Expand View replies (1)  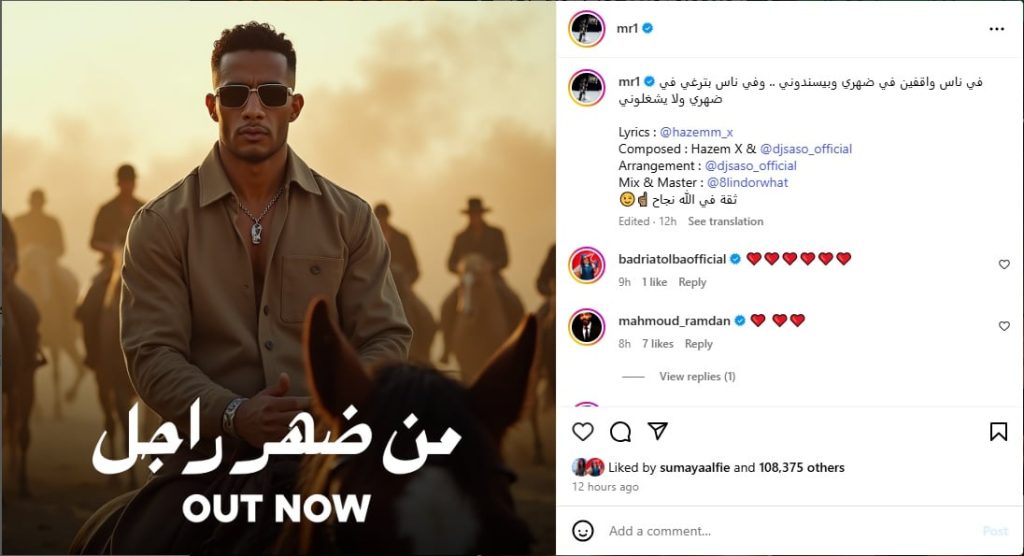(x=697, y=376)
